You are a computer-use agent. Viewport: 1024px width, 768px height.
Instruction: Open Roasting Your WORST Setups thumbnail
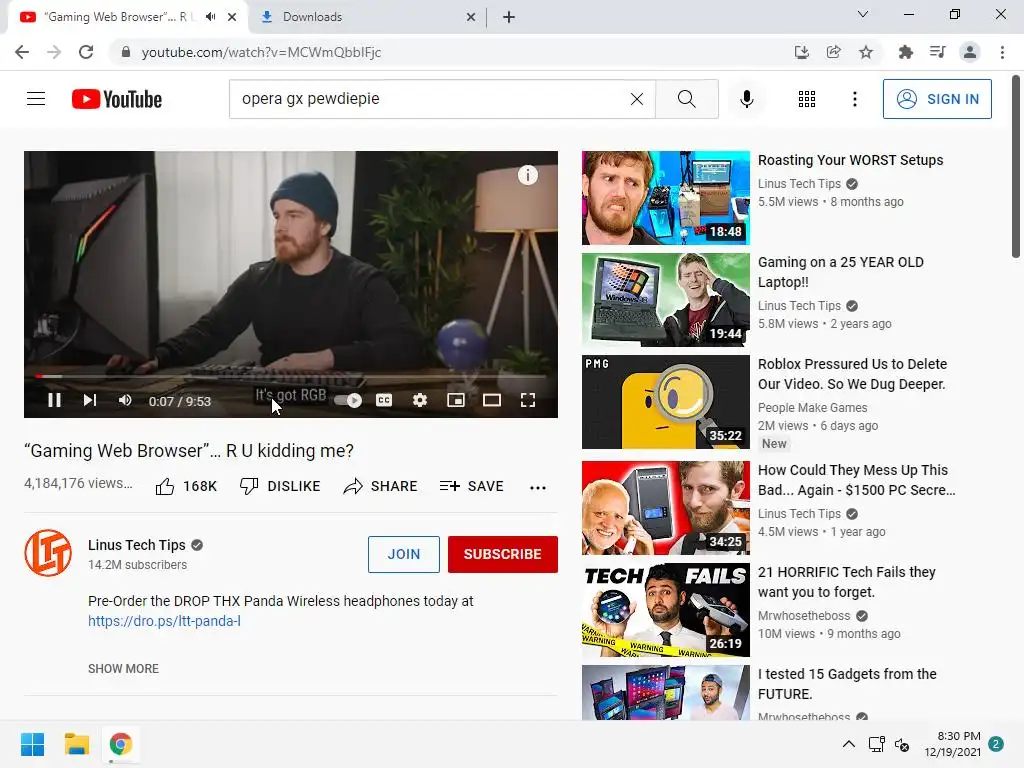[665, 198]
